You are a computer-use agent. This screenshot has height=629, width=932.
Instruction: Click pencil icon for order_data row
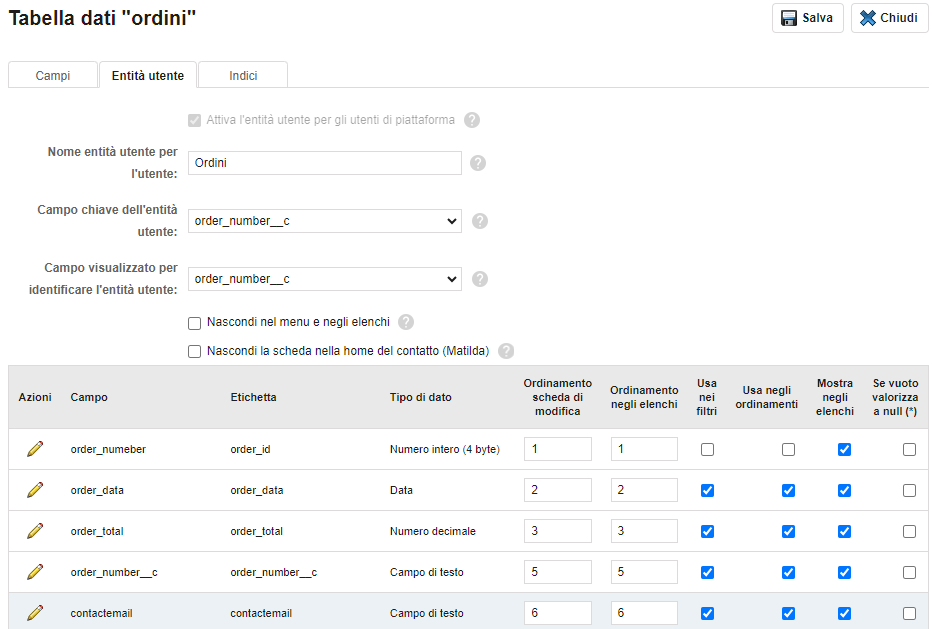[35, 490]
